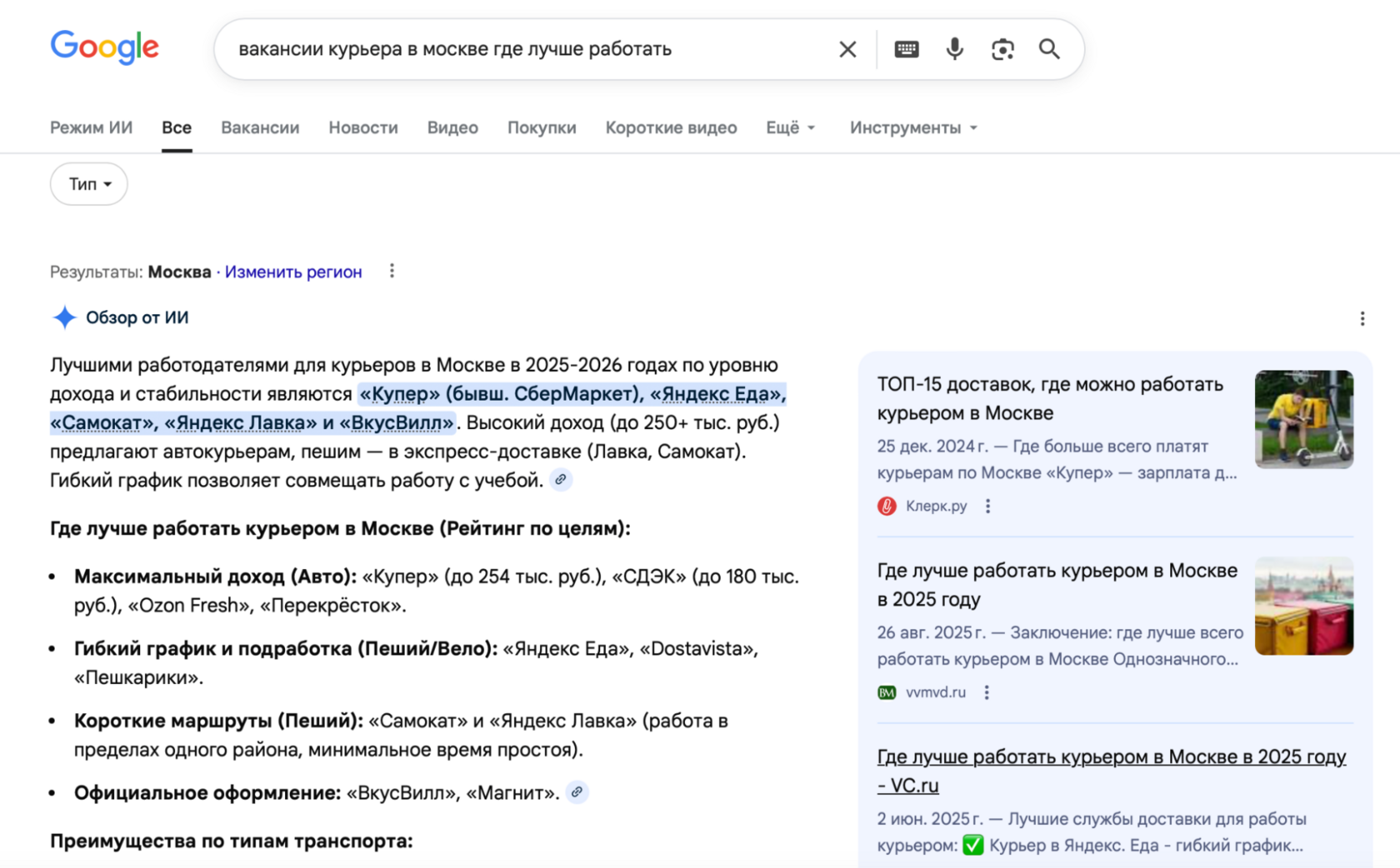Click the Изменить регион link

coord(293,272)
